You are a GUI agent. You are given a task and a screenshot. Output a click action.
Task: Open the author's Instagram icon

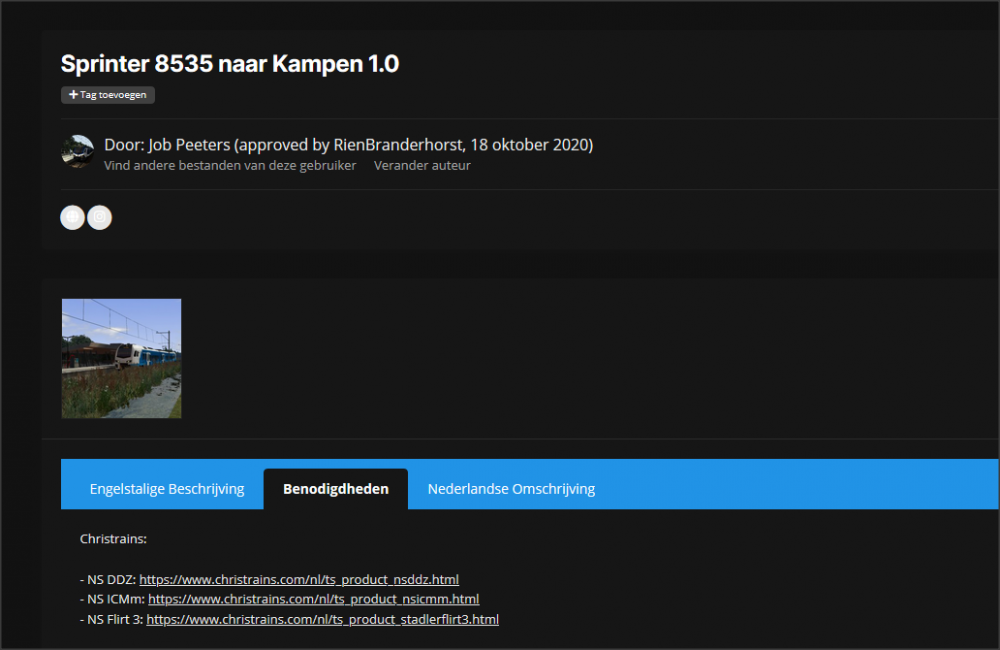click(99, 217)
